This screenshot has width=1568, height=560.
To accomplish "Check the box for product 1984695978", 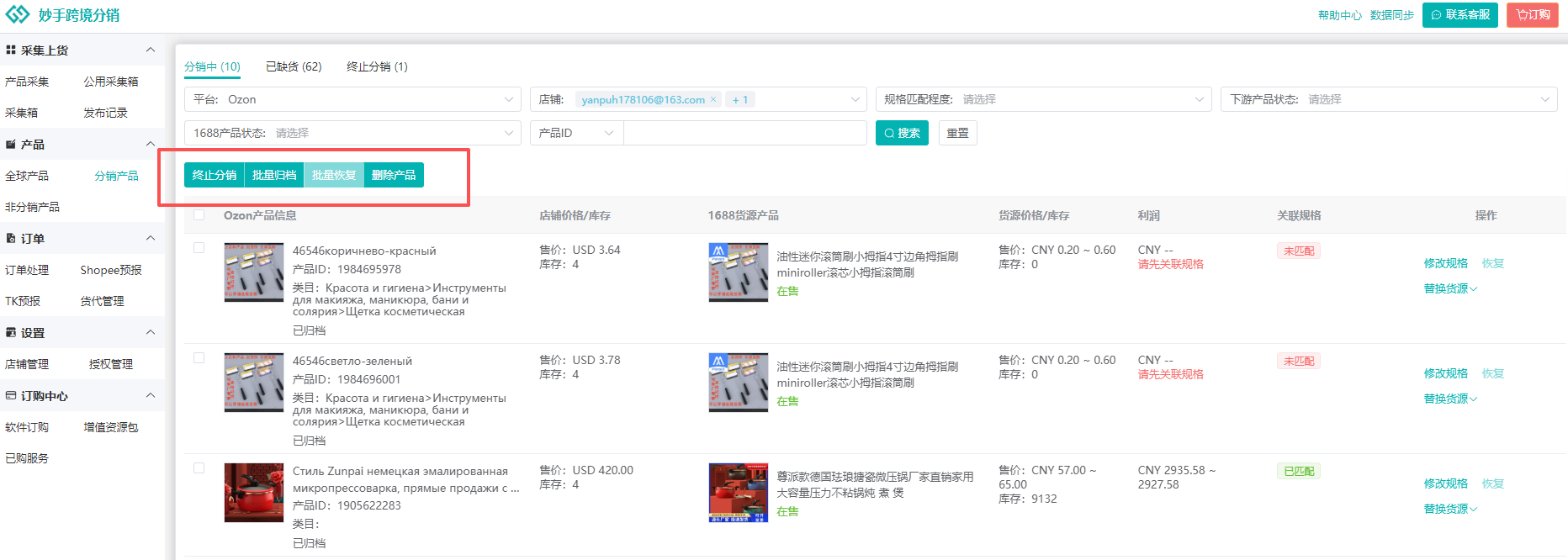I will 199,248.
